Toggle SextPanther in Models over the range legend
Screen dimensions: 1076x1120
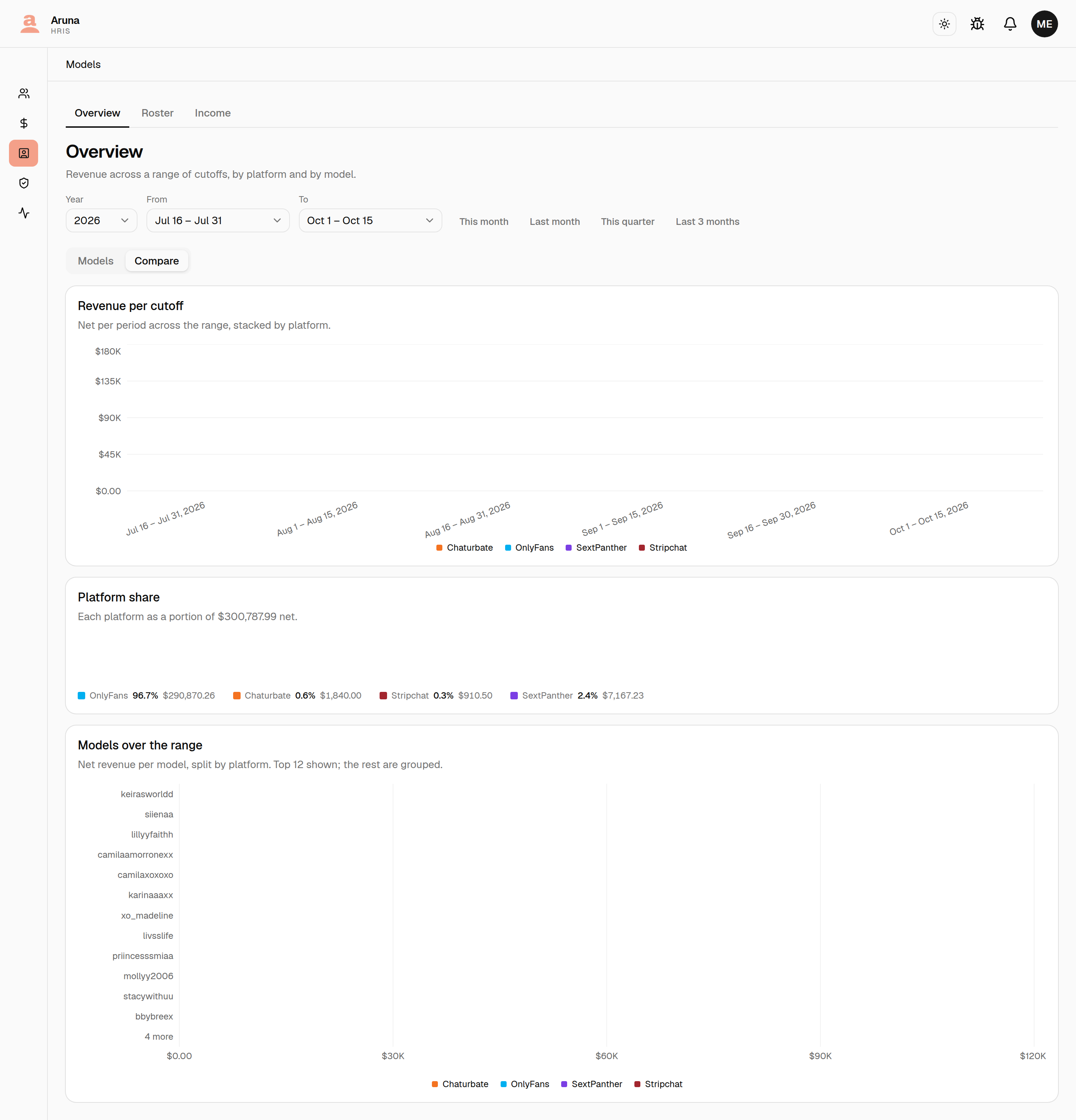point(591,1084)
